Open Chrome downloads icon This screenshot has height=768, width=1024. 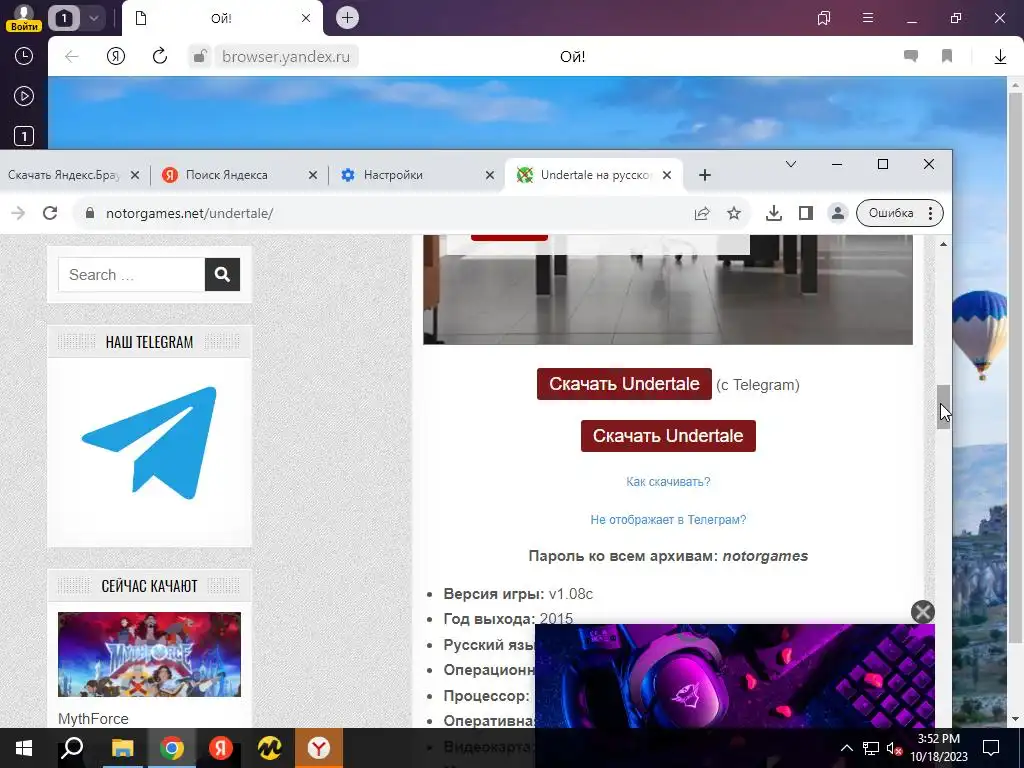774,213
